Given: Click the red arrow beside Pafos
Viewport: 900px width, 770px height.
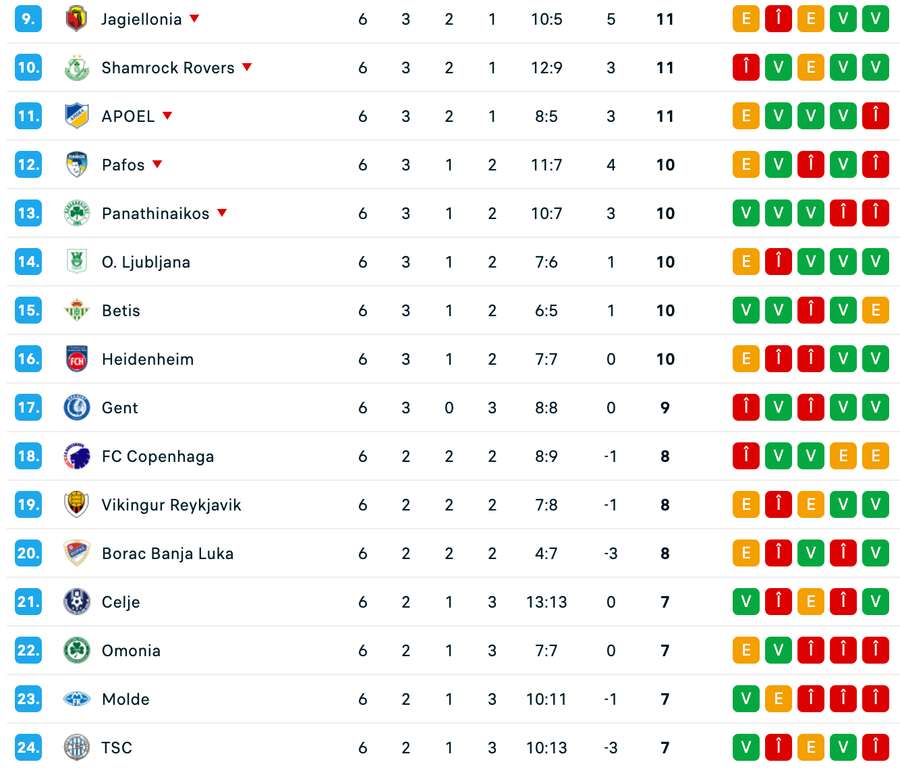Looking at the screenshot, I should (157, 164).
